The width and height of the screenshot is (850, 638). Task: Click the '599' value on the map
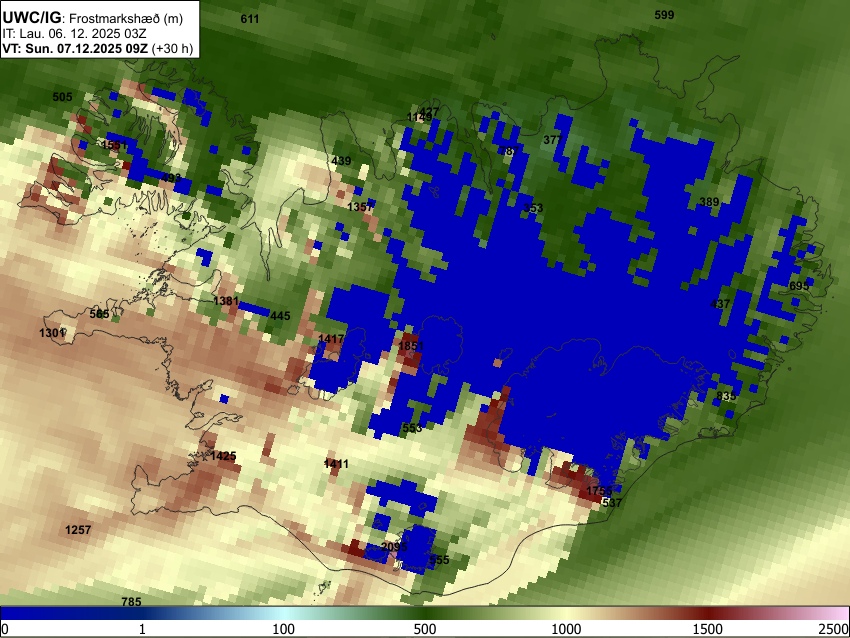[x=664, y=15]
